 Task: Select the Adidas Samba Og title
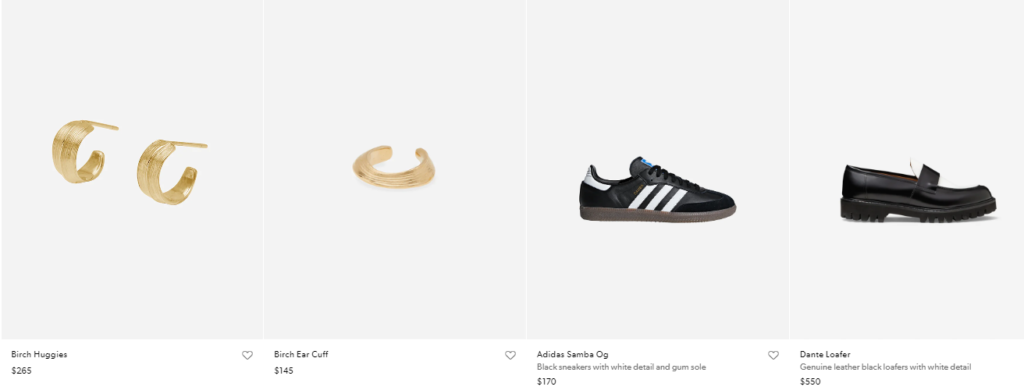pos(572,355)
